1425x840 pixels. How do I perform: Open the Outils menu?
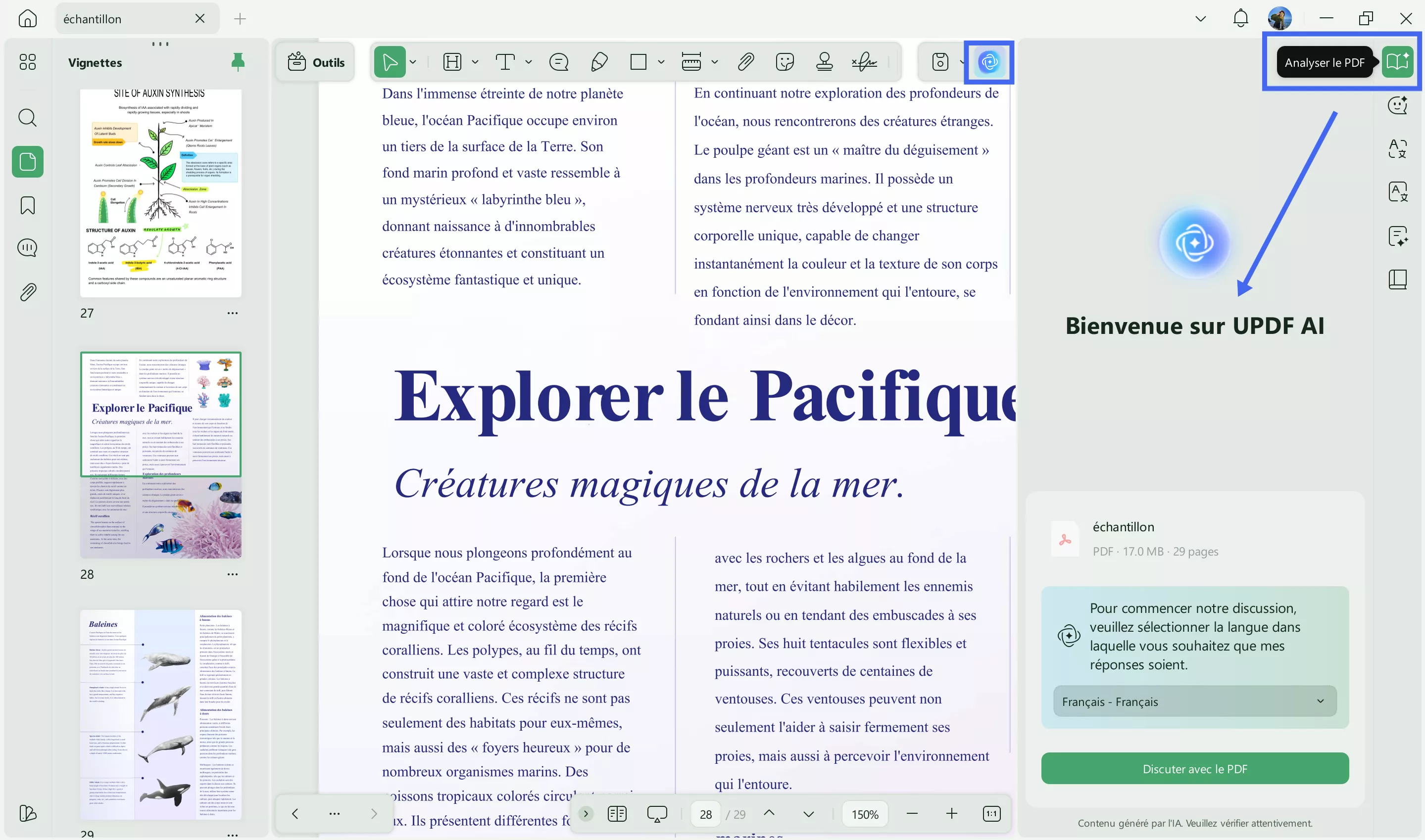click(x=316, y=62)
